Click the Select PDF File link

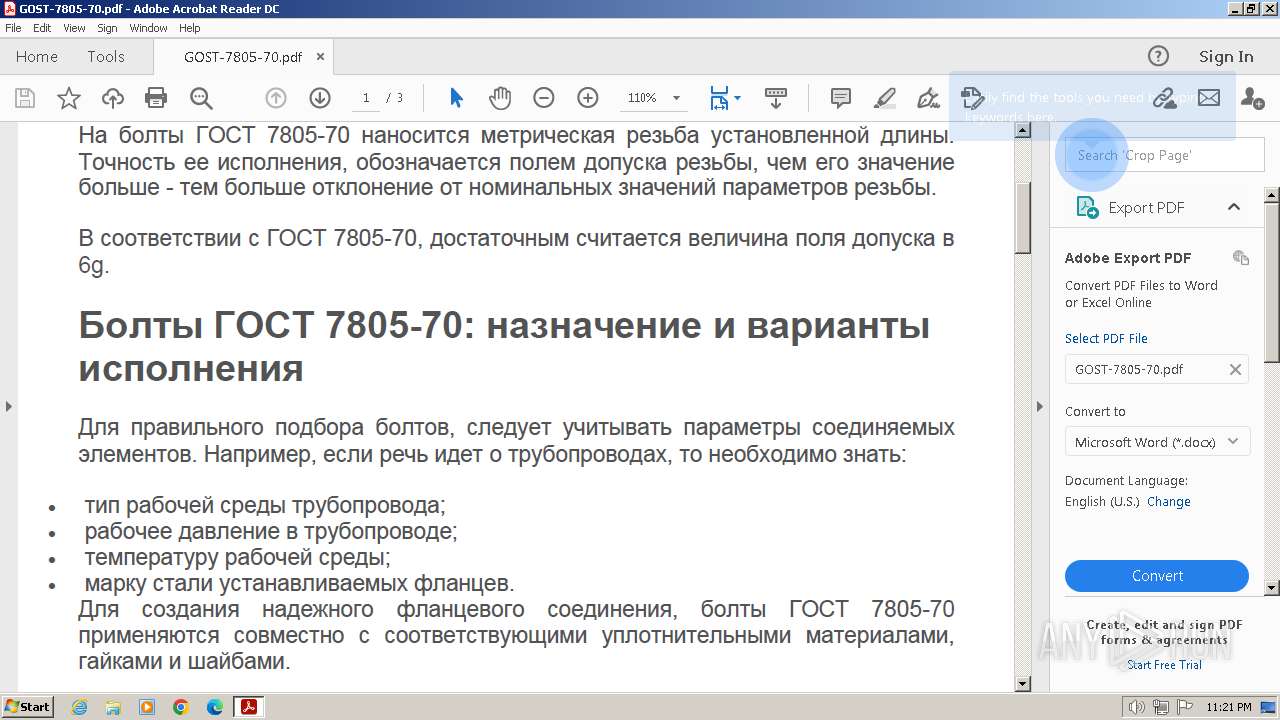point(1106,338)
